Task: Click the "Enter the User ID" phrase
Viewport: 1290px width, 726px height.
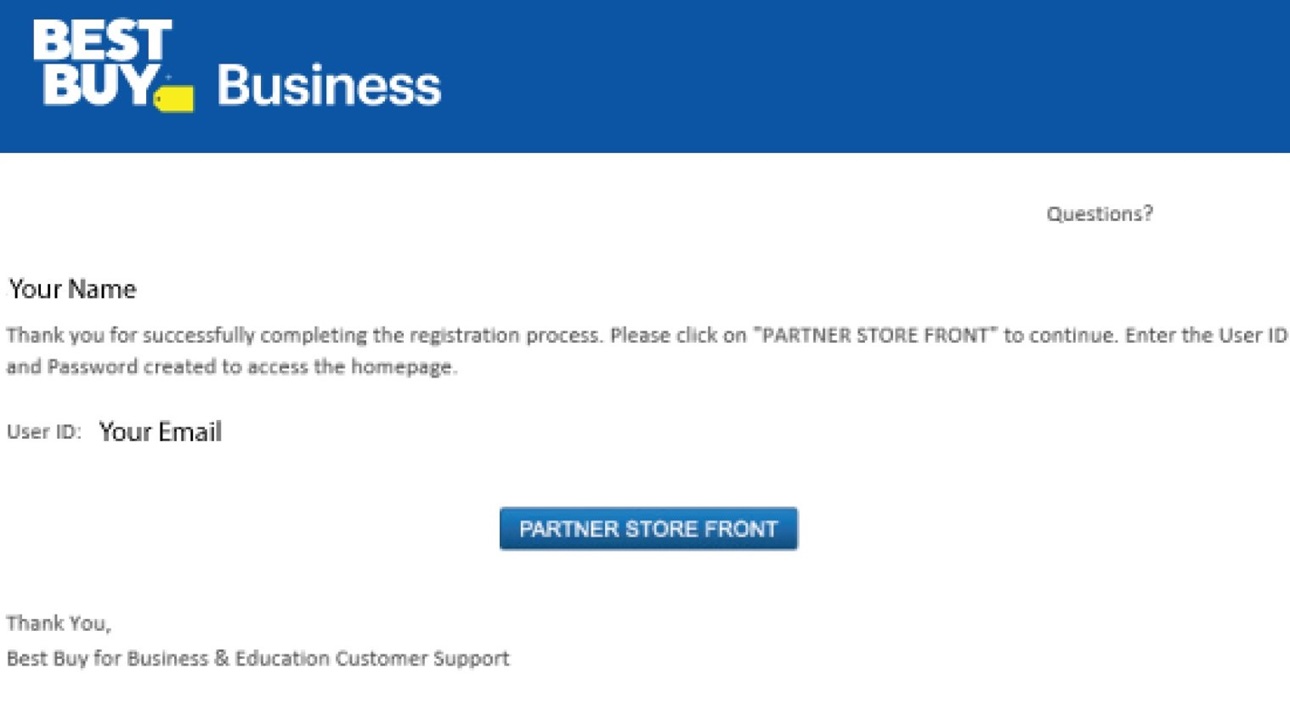Action: (x=1207, y=335)
